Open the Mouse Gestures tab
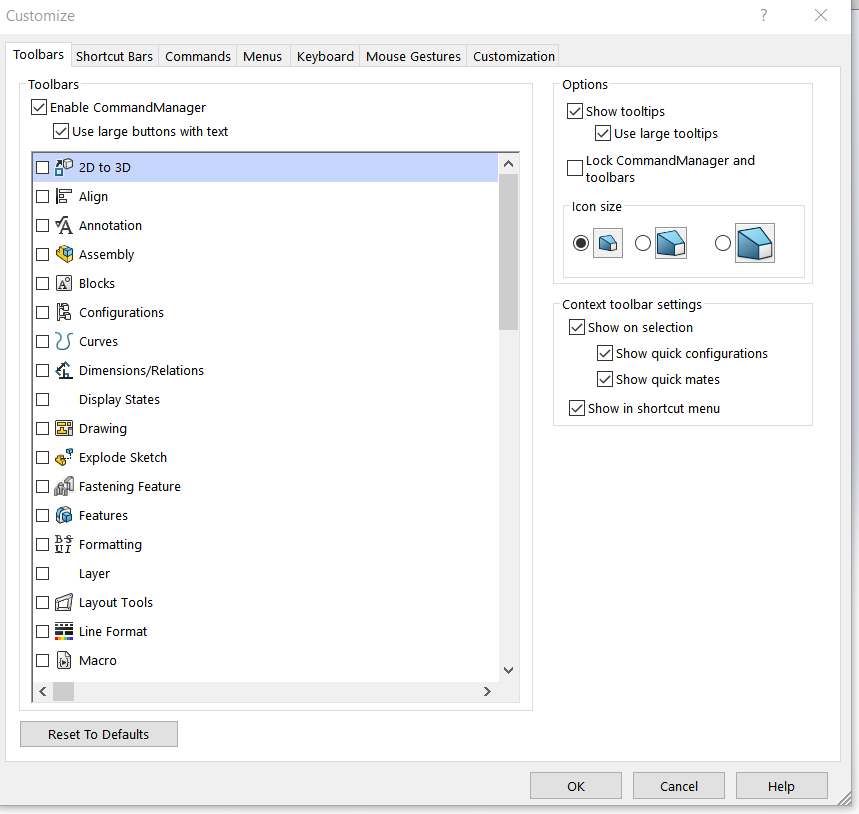 pos(413,56)
